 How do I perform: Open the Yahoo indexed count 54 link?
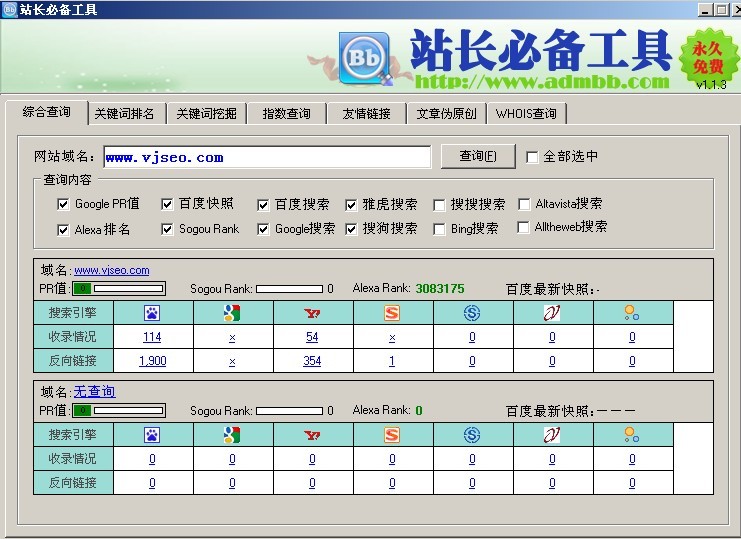(312, 337)
